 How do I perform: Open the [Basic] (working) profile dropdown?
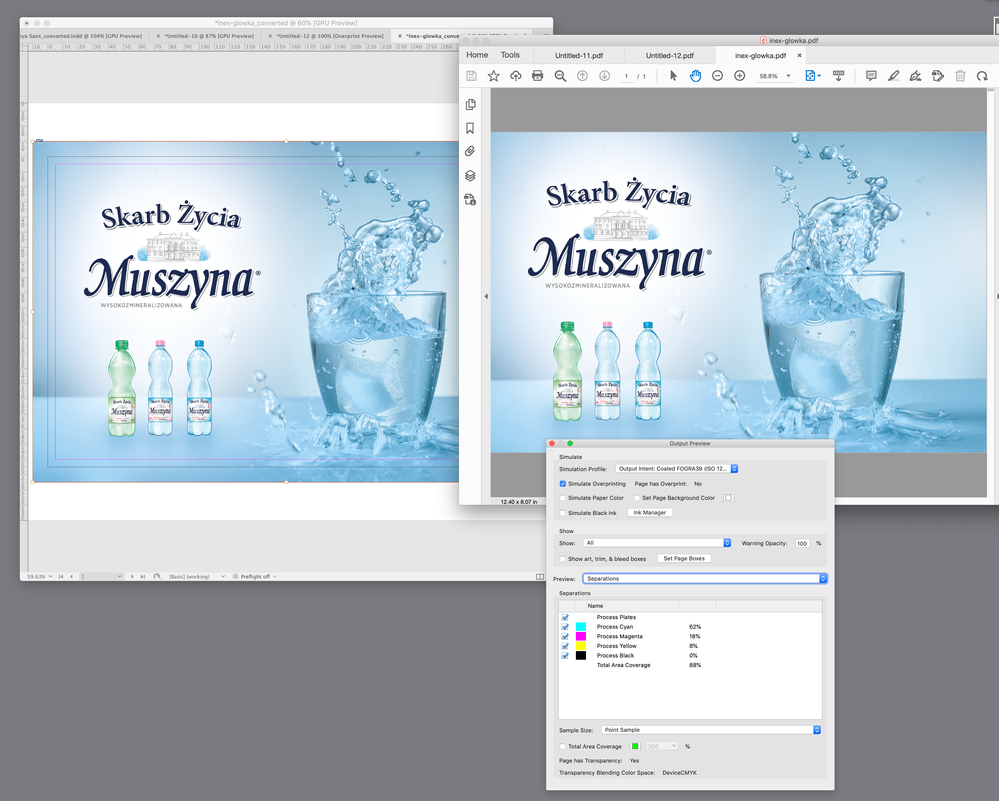223,576
